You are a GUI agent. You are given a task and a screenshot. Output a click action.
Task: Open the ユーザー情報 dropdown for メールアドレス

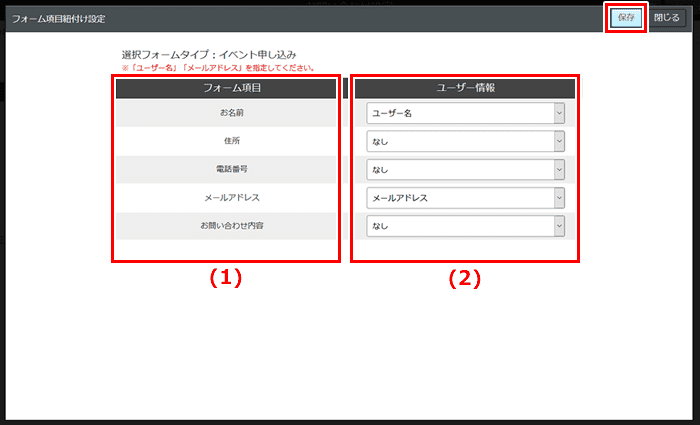pyautogui.click(x=465, y=198)
